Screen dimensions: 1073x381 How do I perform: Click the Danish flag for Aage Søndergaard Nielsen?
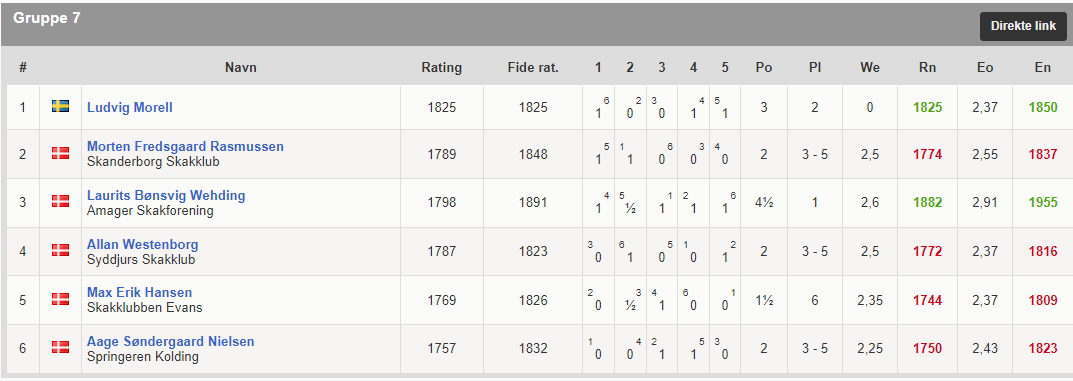click(x=60, y=348)
